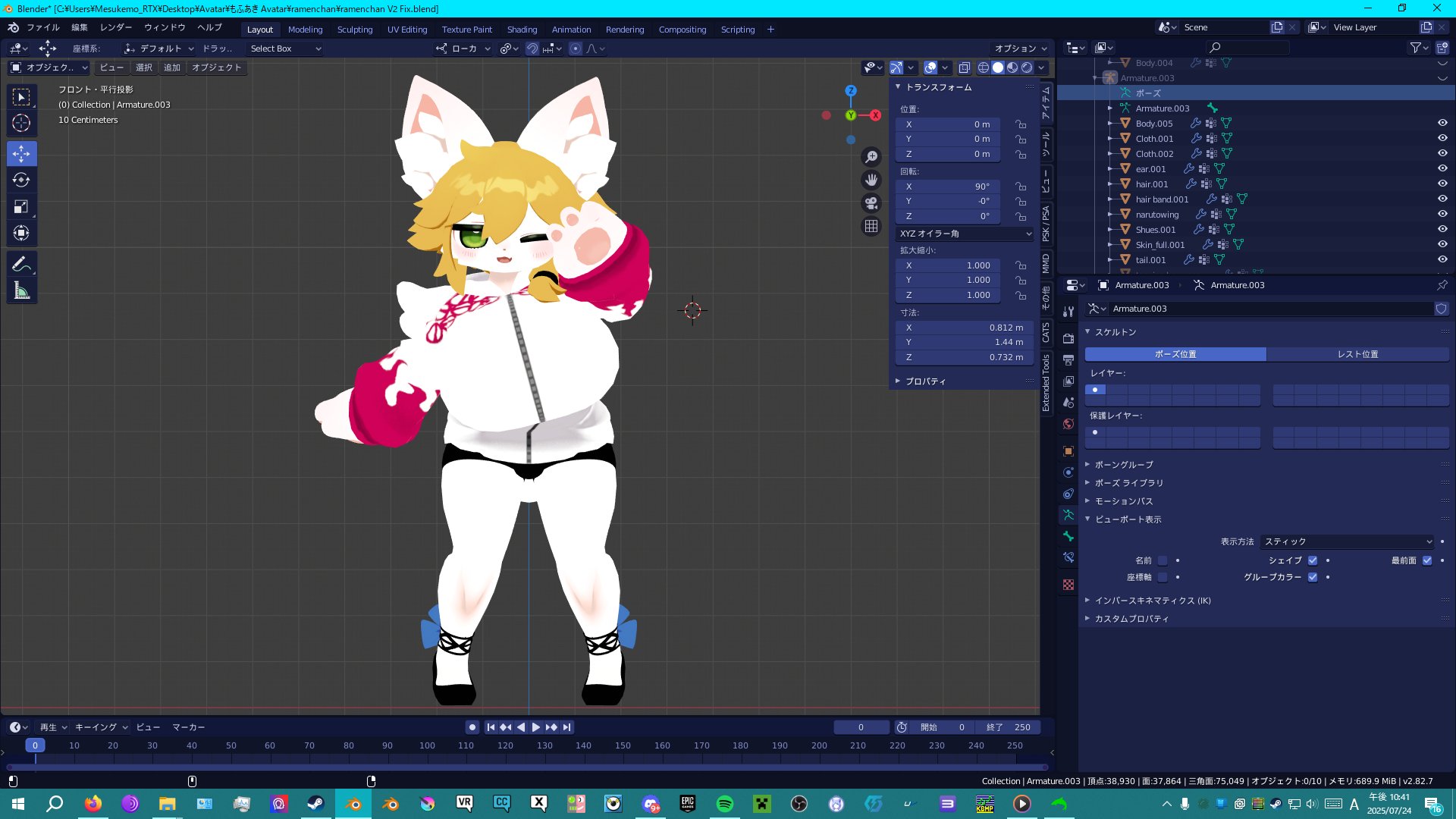
Task: Open the Blender application in taskbar
Action: pos(353,804)
